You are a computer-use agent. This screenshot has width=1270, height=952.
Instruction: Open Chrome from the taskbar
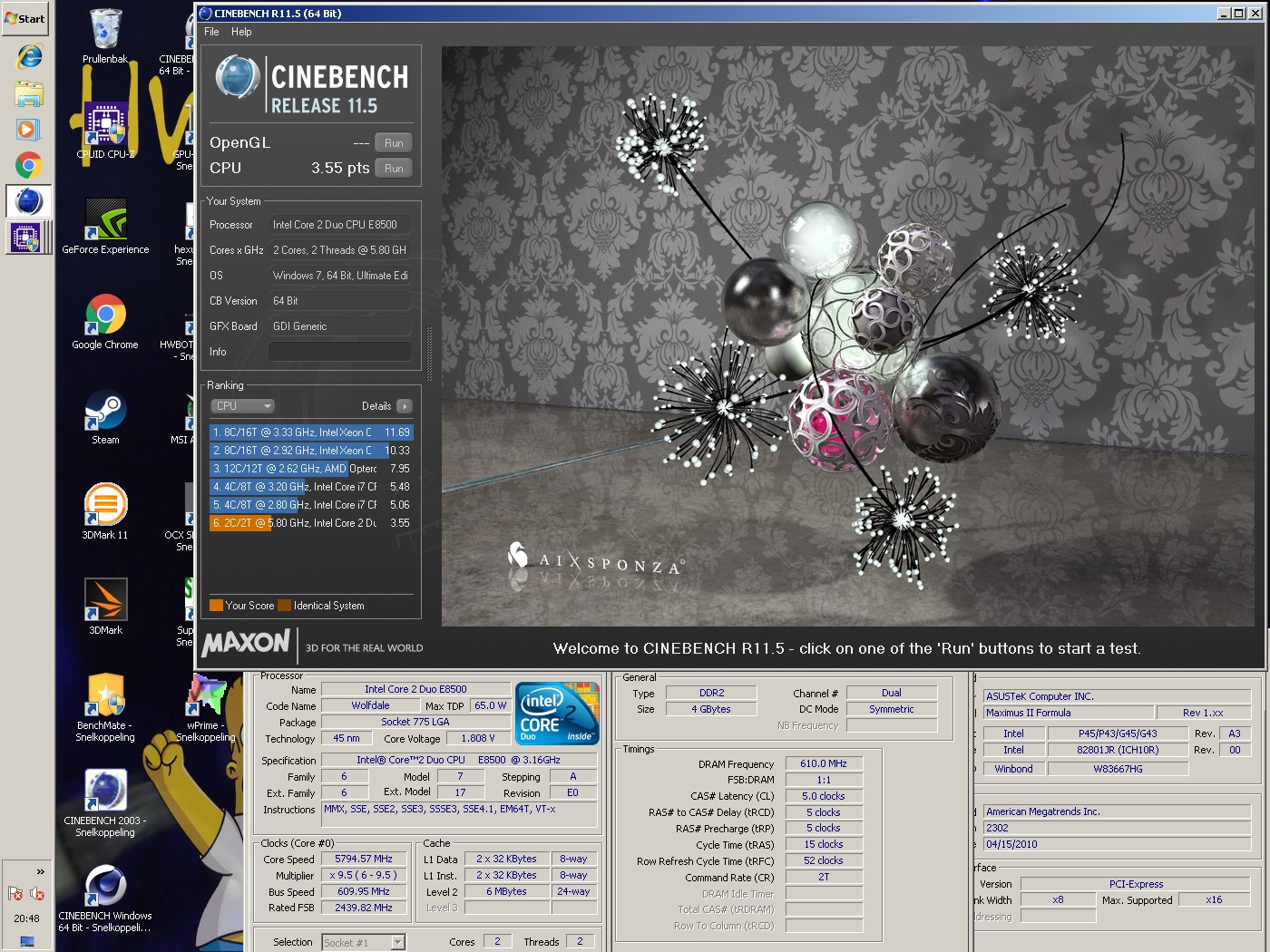tap(28, 166)
